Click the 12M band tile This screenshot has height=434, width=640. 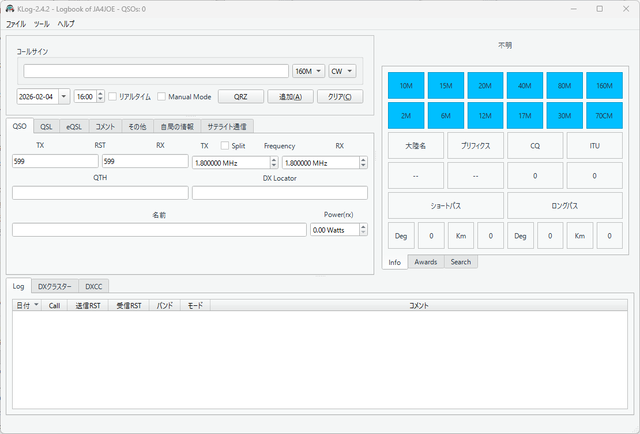pyautogui.click(x=485, y=116)
